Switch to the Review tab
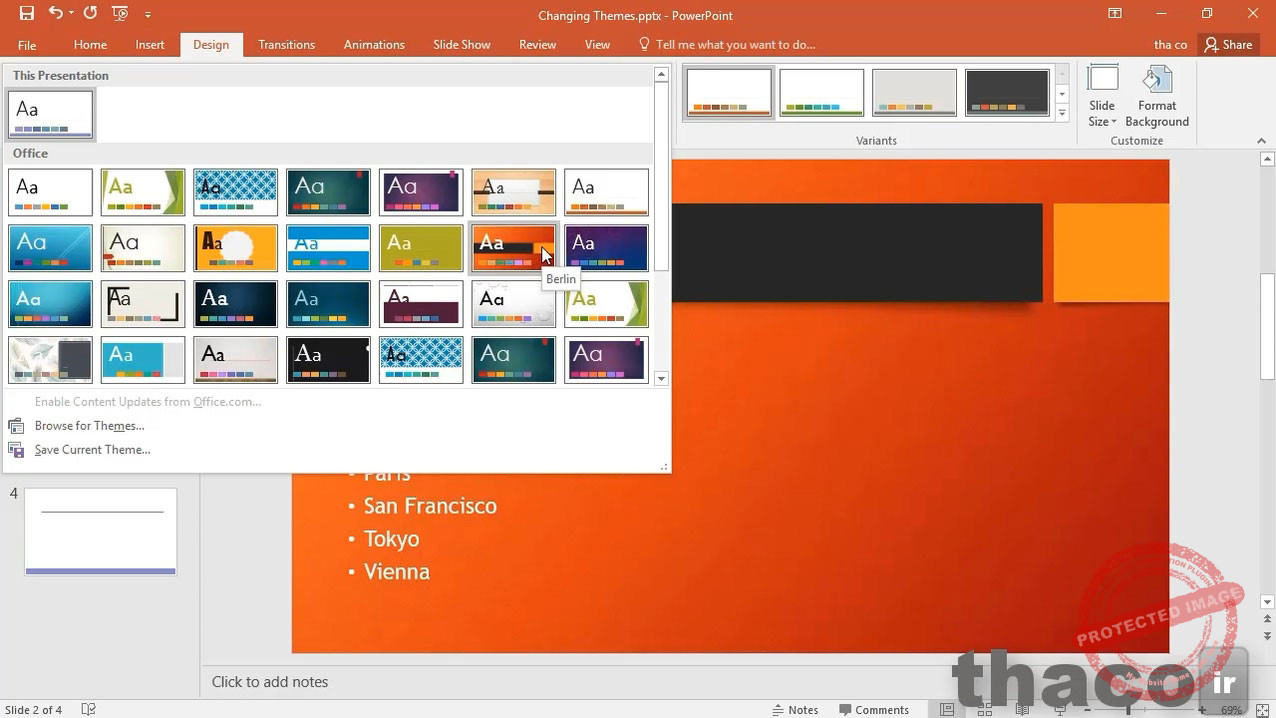Image resolution: width=1276 pixels, height=718 pixels. (537, 45)
